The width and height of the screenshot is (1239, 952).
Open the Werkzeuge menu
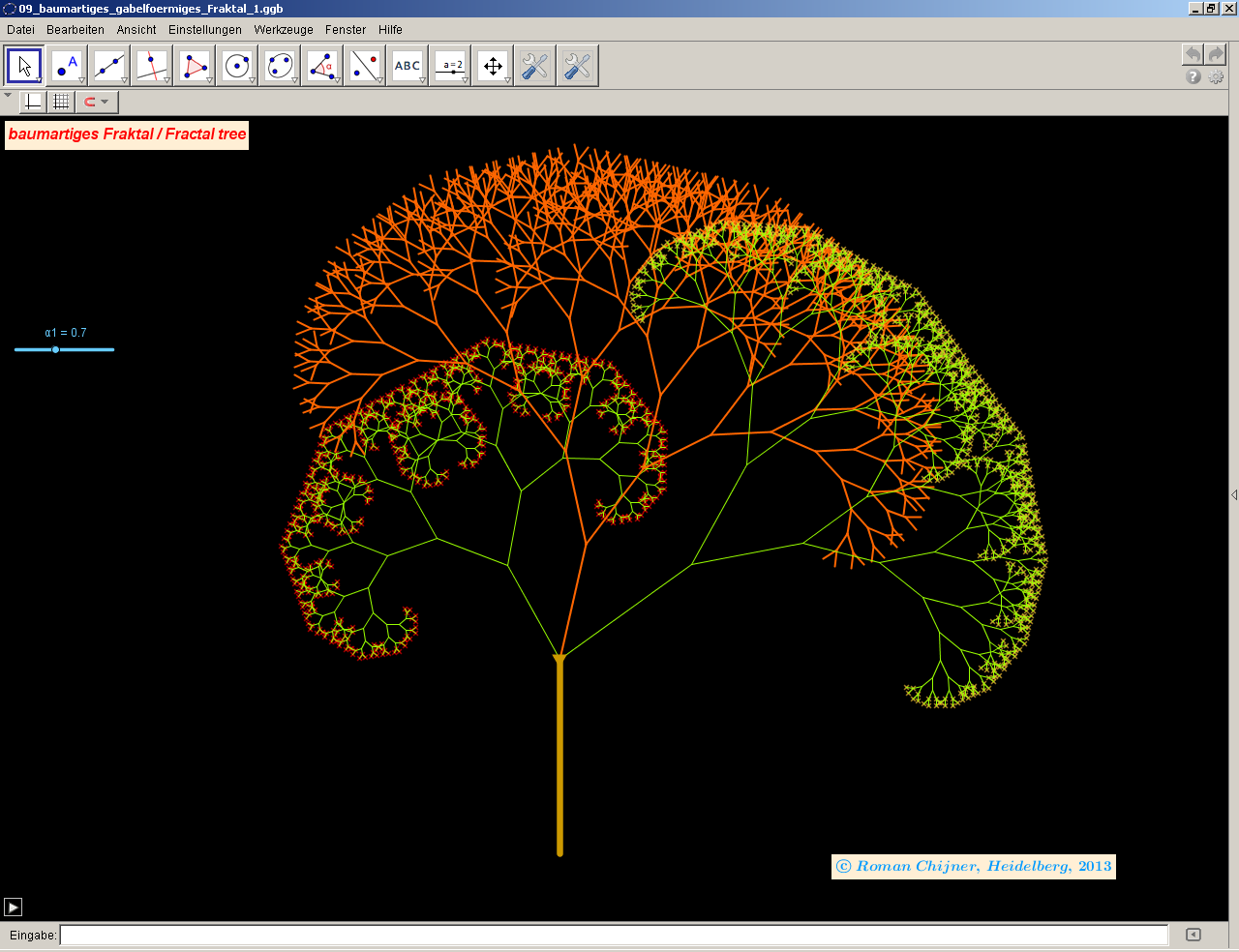(x=284, y=30)
